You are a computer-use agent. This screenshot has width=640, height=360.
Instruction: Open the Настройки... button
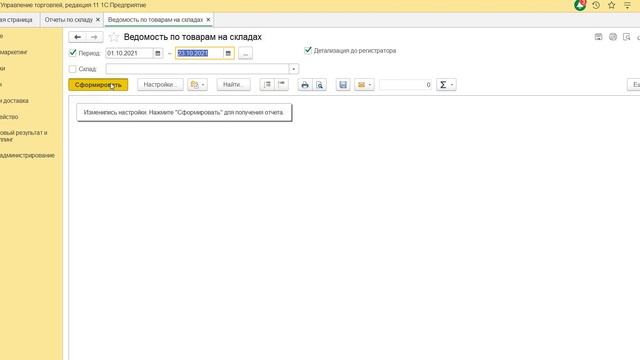pos(160,84)
